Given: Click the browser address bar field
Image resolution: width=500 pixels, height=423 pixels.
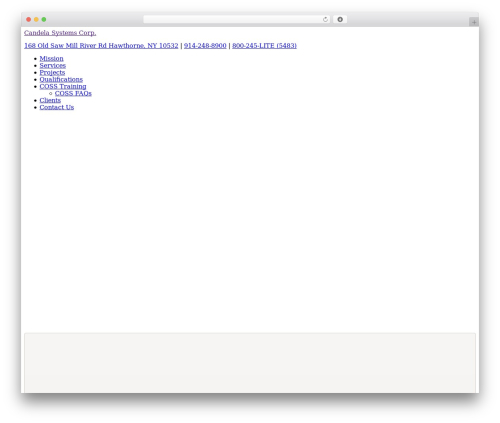Looking at the screenshot, I should pyautogui.click(x=236, y=19).
